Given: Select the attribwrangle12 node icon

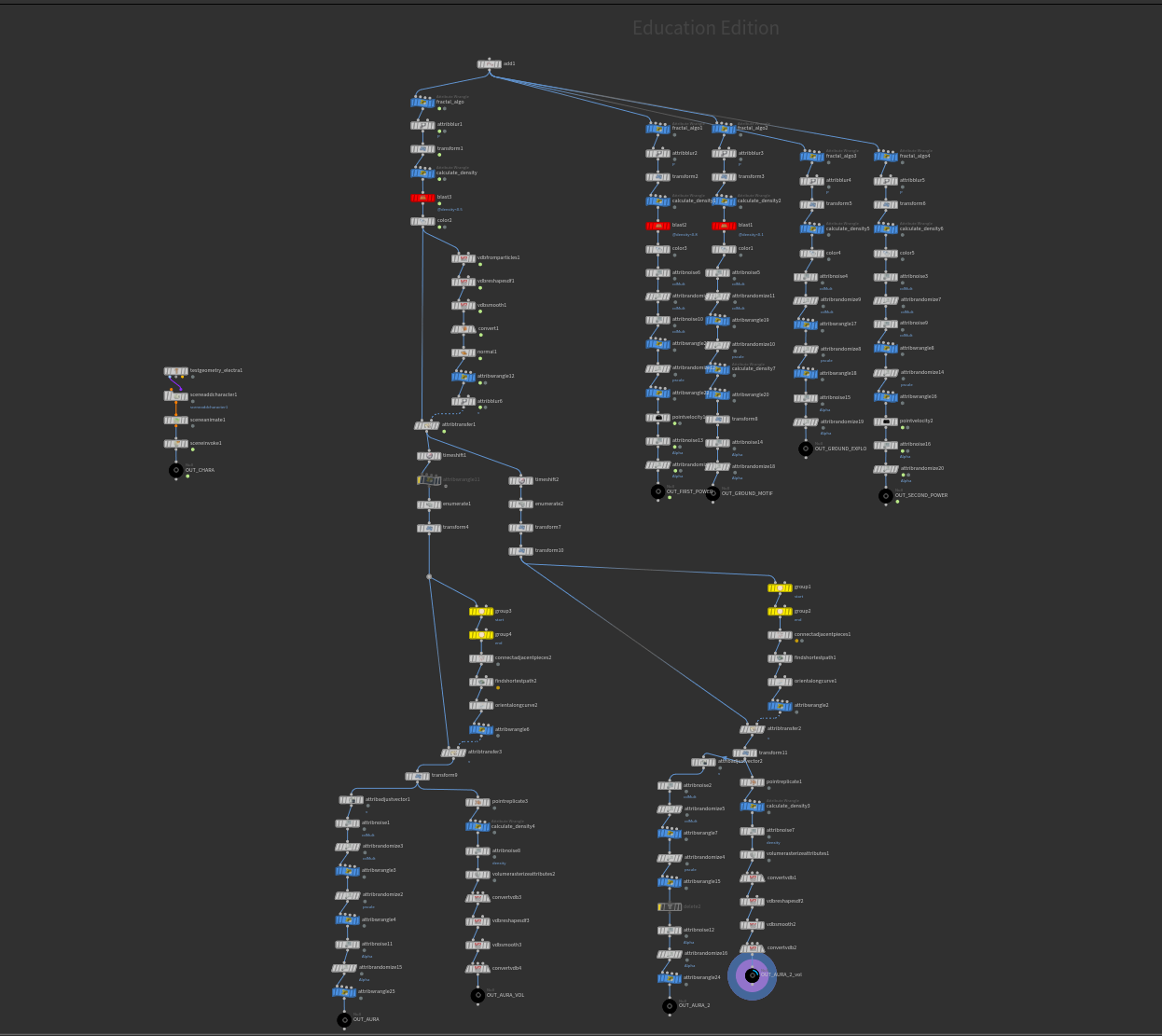Looking at the screenshot, I should 463,377.
